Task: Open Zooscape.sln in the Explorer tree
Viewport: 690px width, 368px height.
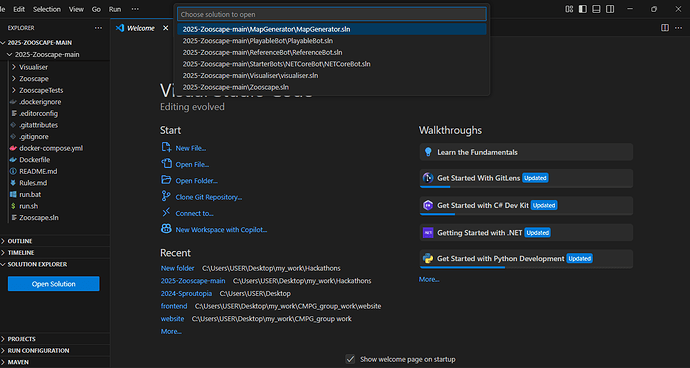Action: click(39, 217)
